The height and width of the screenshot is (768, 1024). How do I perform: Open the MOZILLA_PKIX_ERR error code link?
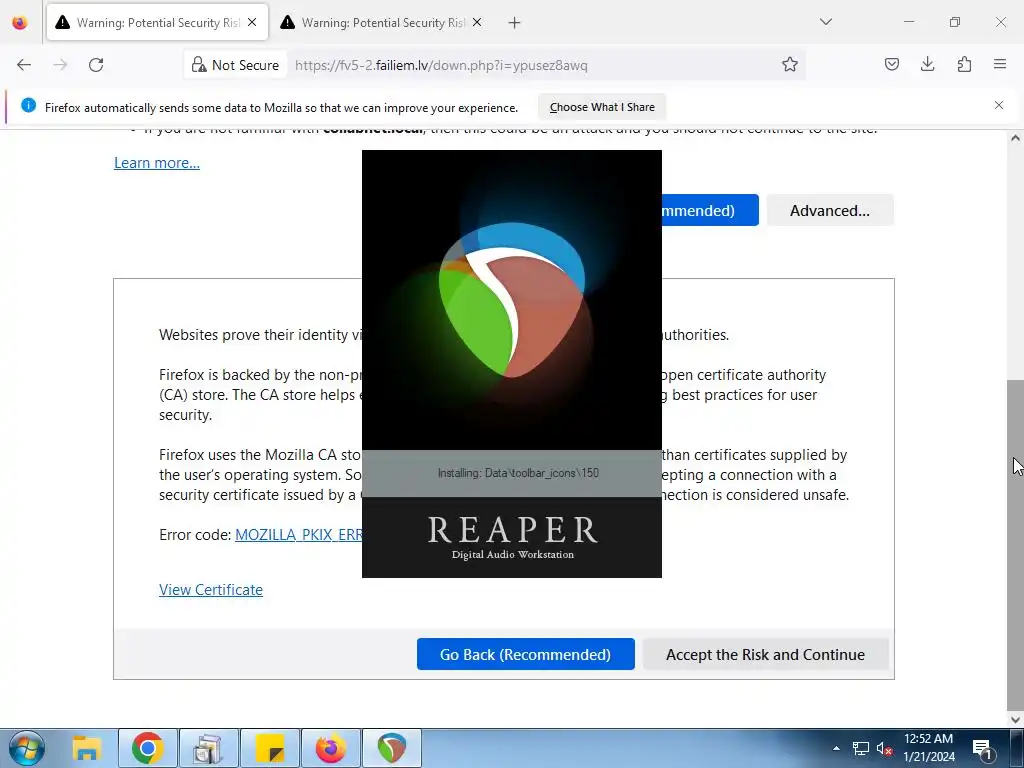298,535
